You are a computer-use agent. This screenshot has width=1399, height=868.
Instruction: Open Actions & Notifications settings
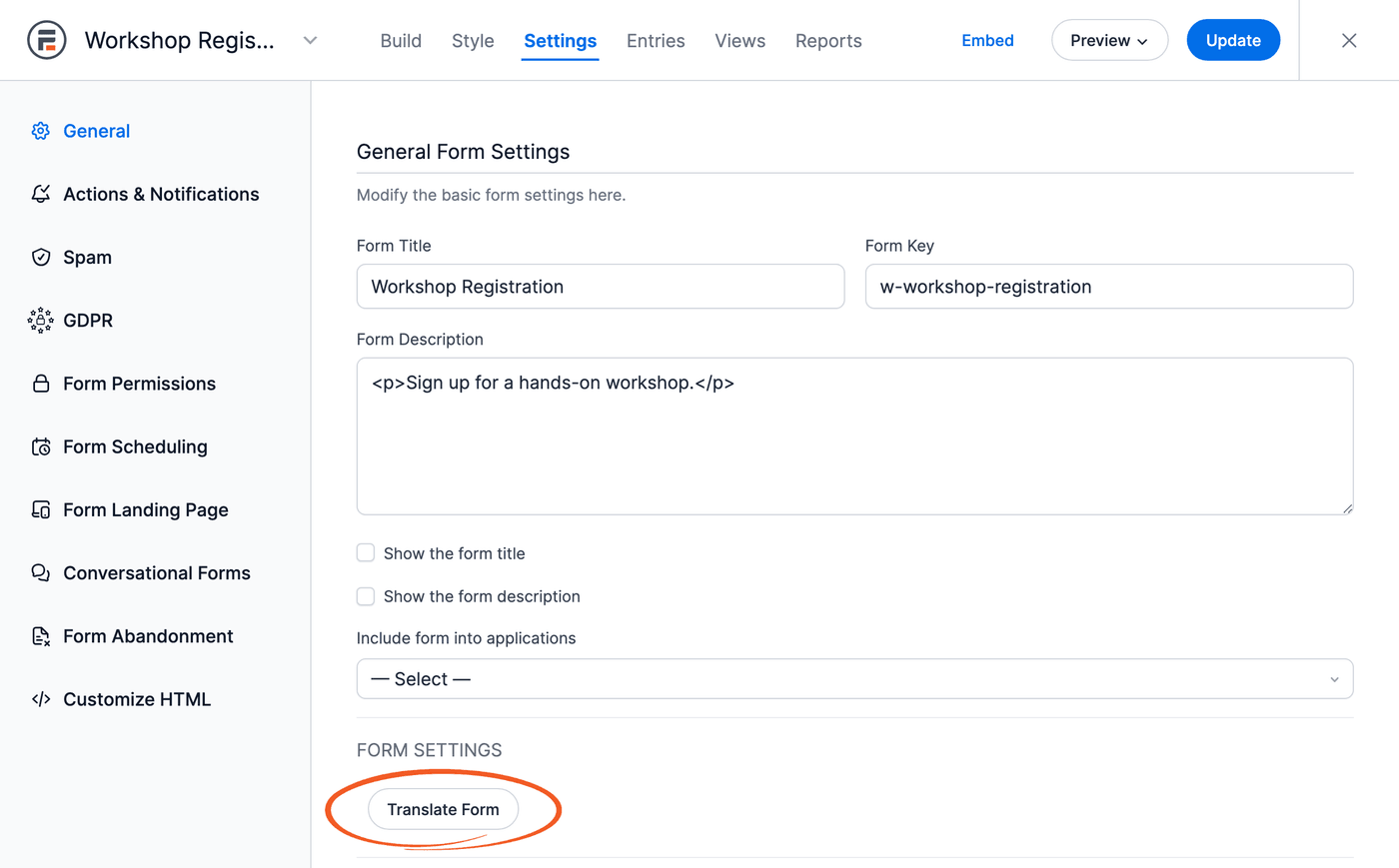[161, 194]
